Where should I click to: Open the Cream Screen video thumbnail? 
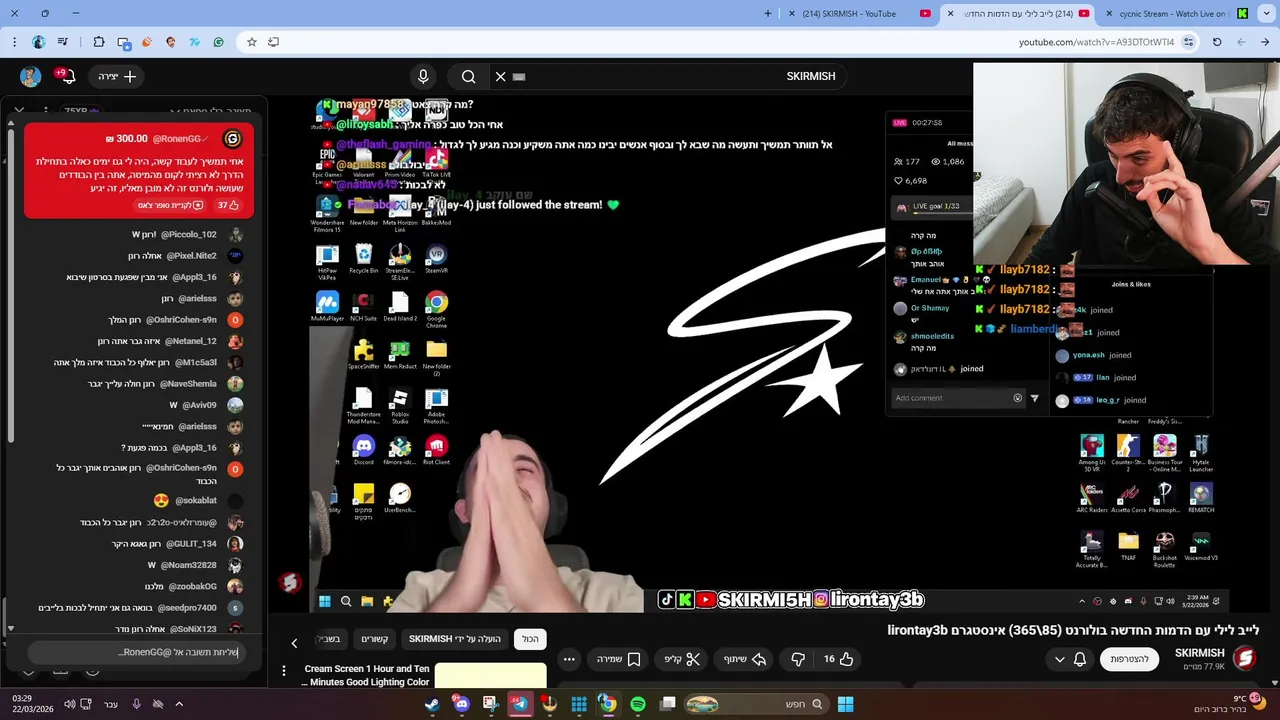[x=490, y=675]
